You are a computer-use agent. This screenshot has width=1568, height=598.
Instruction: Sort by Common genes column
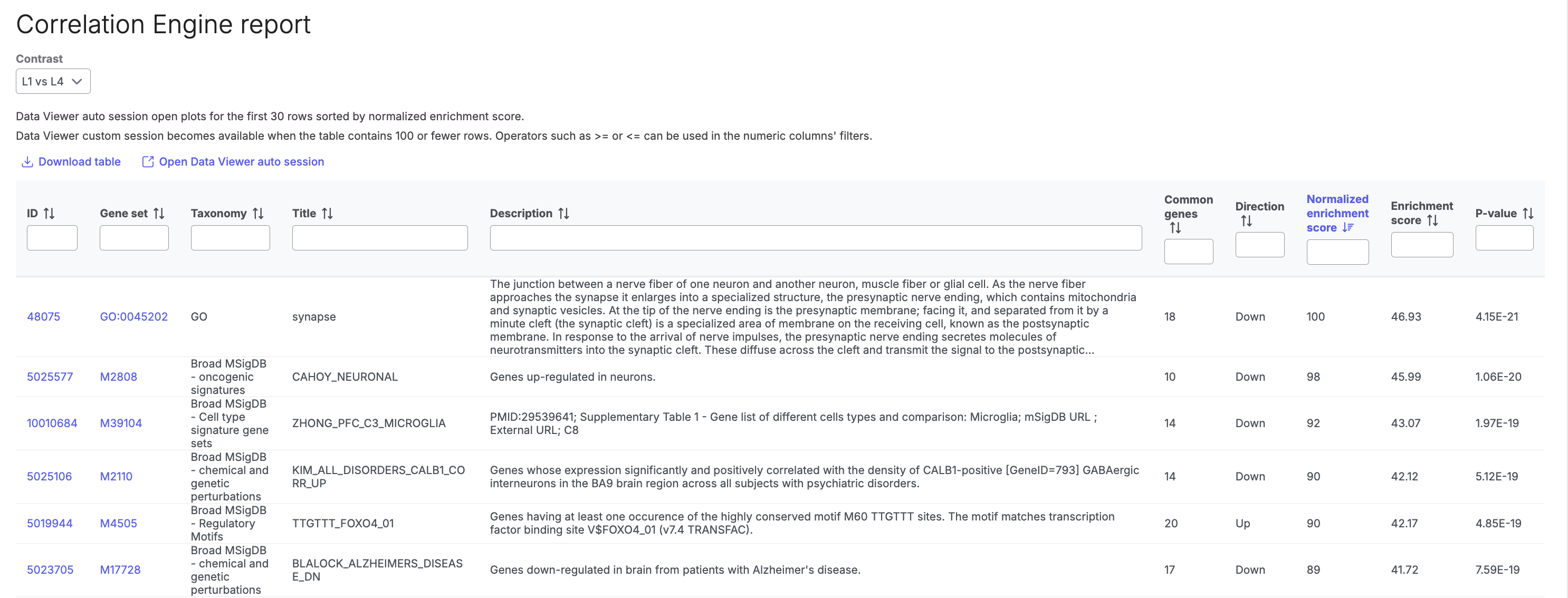[x=1175, y=228]
